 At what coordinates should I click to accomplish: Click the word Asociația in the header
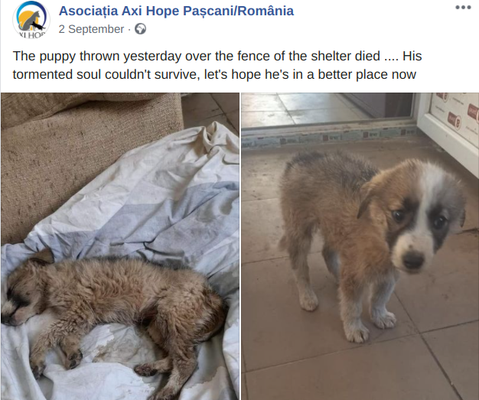point(88,11)
